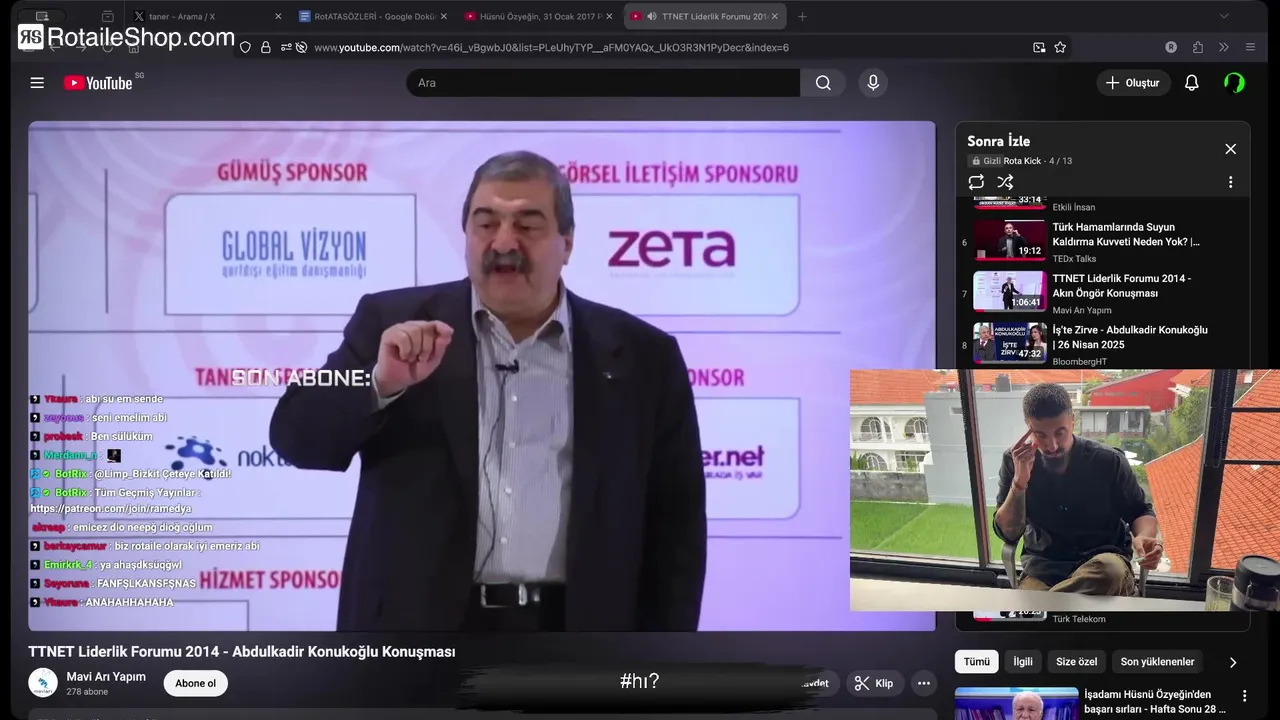Show more filter chips with arrow

pos(1232,662)
